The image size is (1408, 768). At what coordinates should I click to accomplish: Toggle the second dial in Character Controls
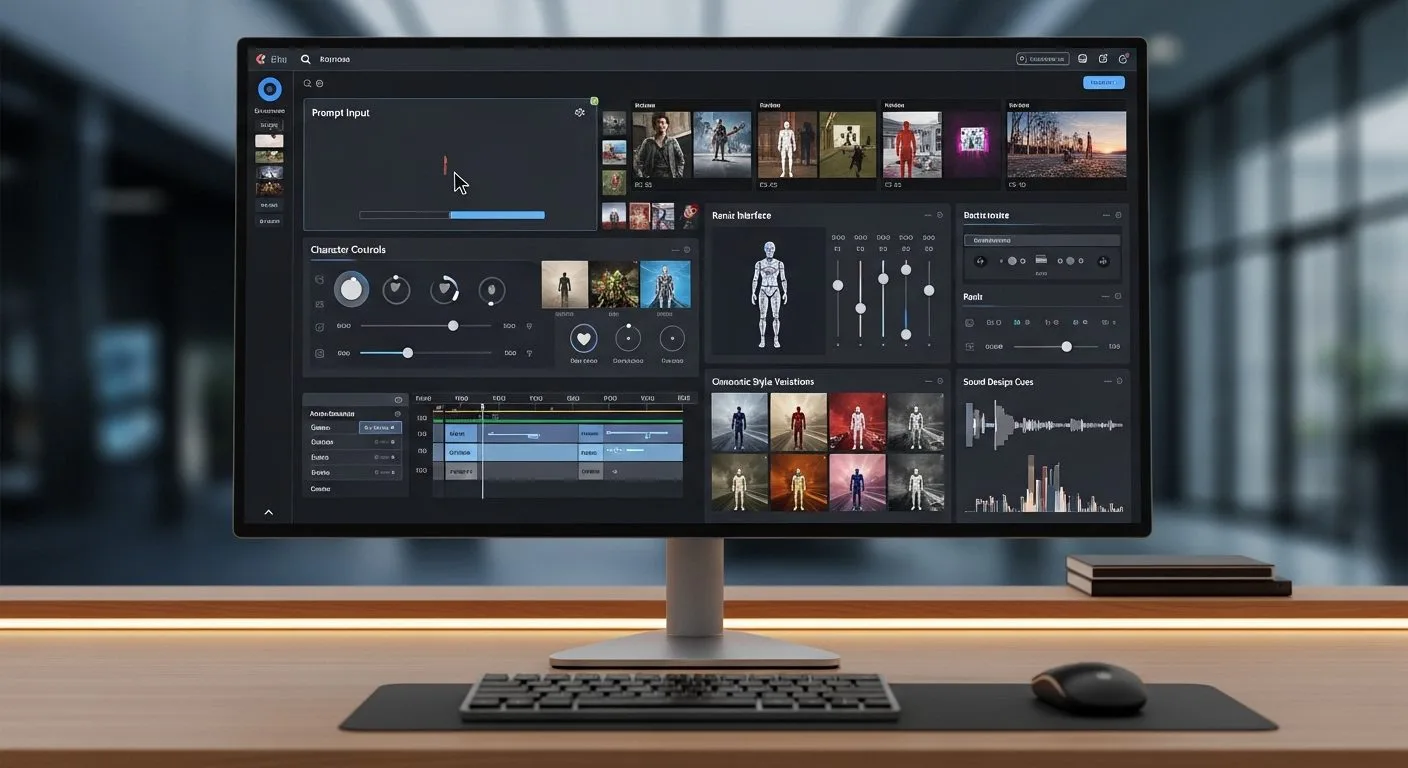[x=398, y=290]
